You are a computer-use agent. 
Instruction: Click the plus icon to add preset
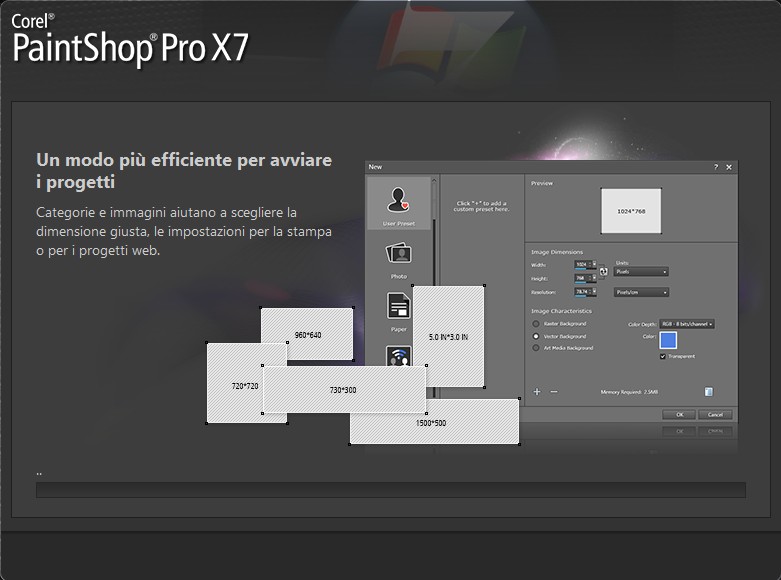point(537,392)
